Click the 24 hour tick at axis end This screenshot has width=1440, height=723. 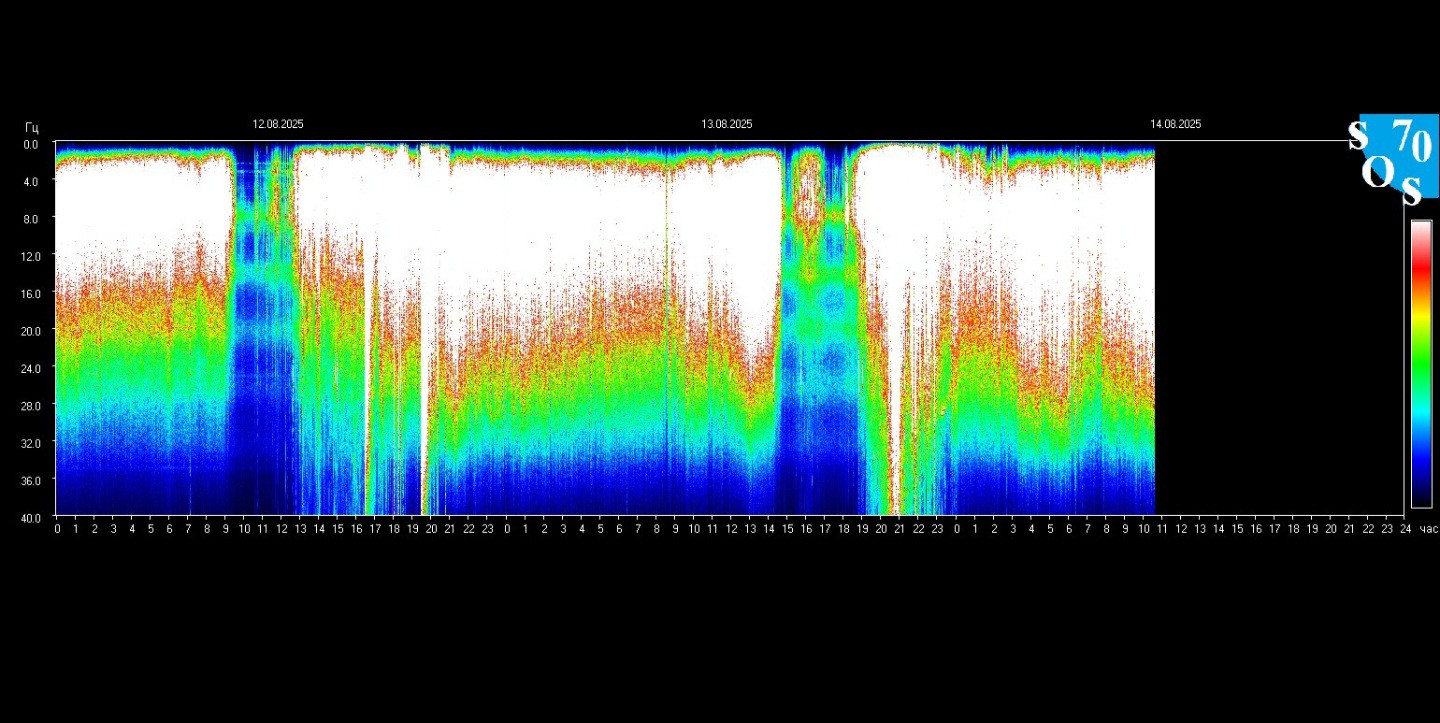[1405, 529]
